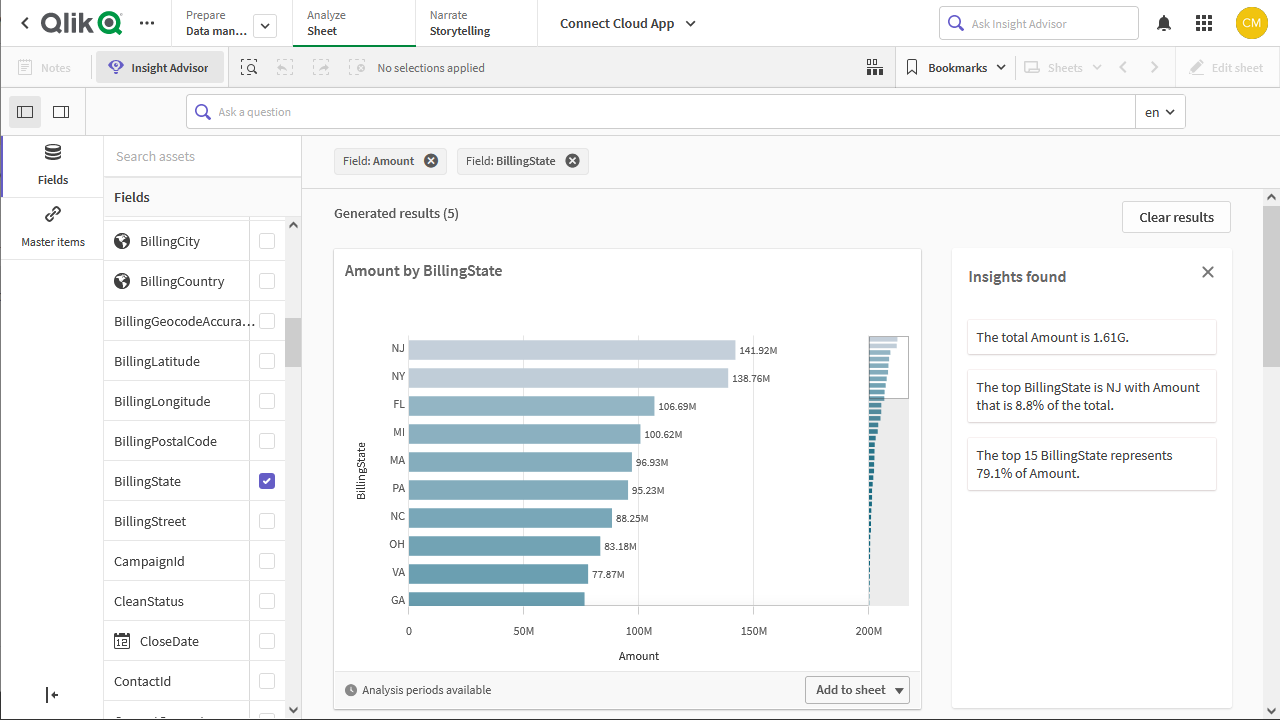Open the more options ellipsis menu
This screenshot has height=720, width=1280.
(x=146, y=23)
